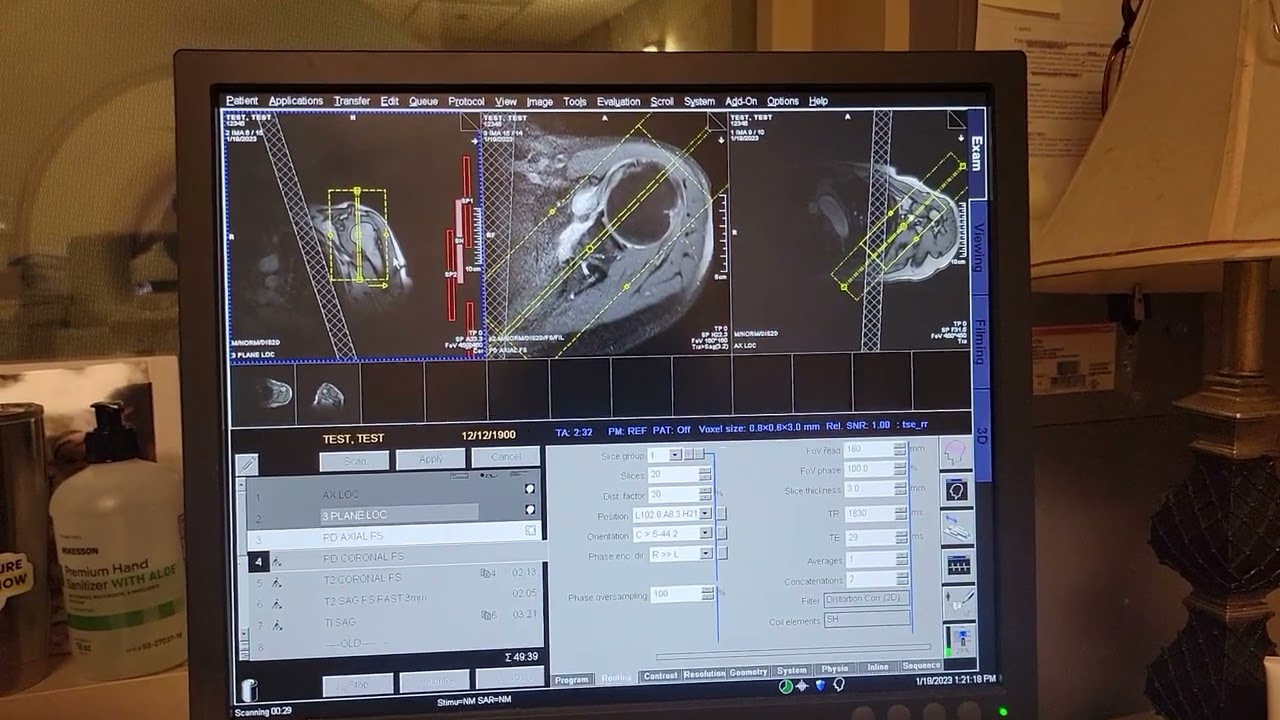Click the corner fold icon of first image segment

(470, 122)
